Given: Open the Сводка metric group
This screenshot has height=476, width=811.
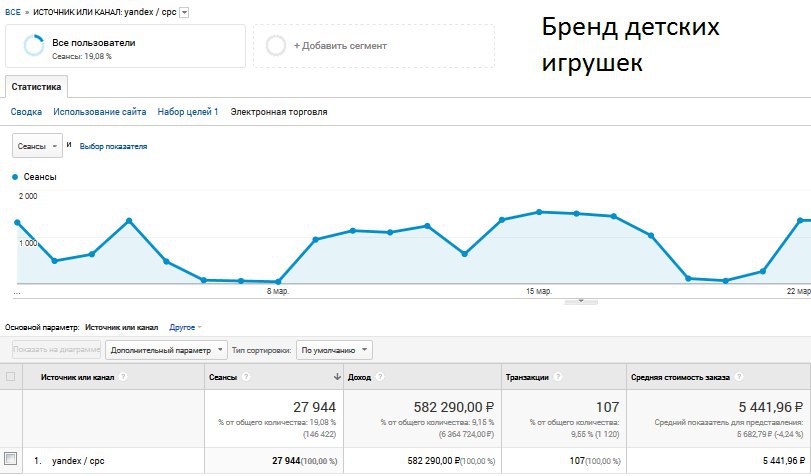Looking at the screenshot, I should coord(26,112).
